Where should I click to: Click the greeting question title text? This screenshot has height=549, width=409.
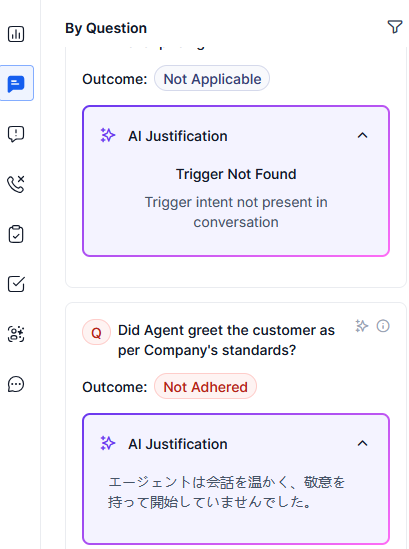pos(226,340)
